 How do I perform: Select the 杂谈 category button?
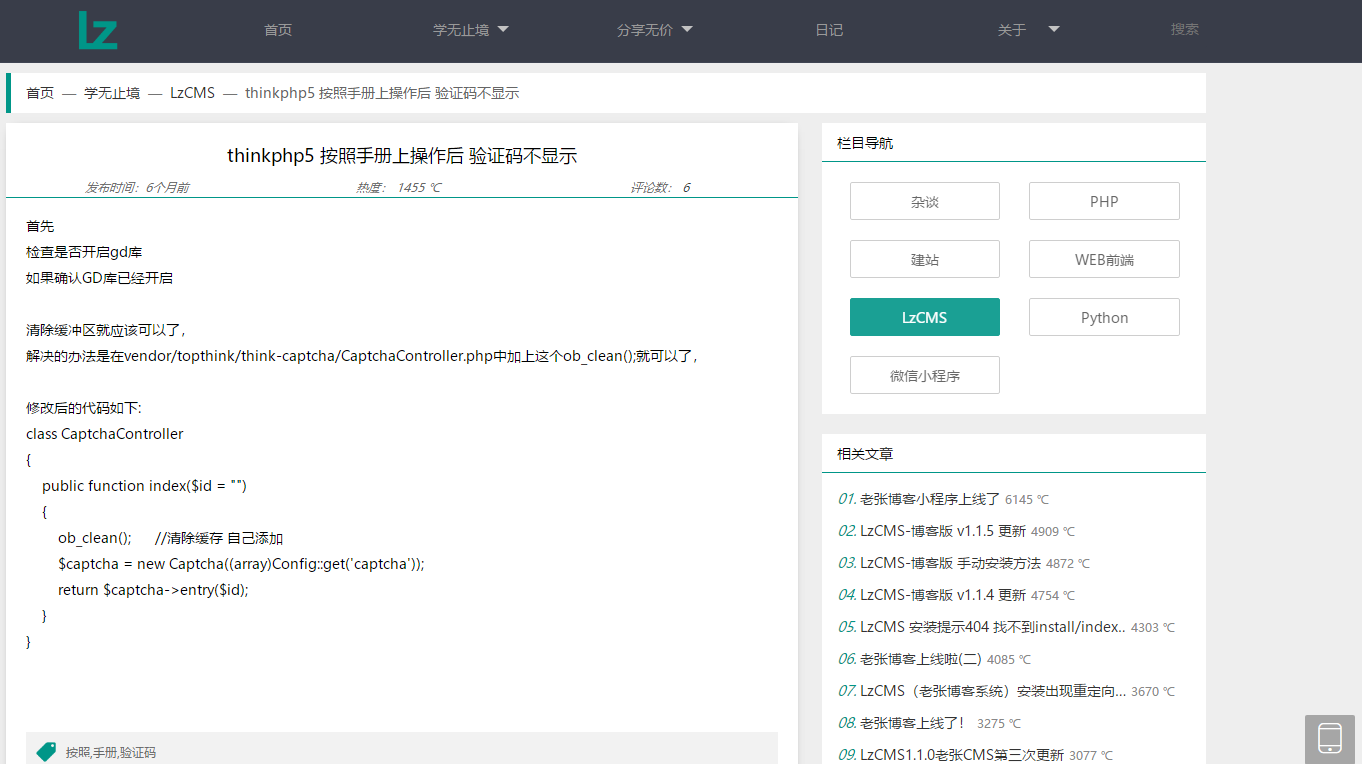[924, 201]
